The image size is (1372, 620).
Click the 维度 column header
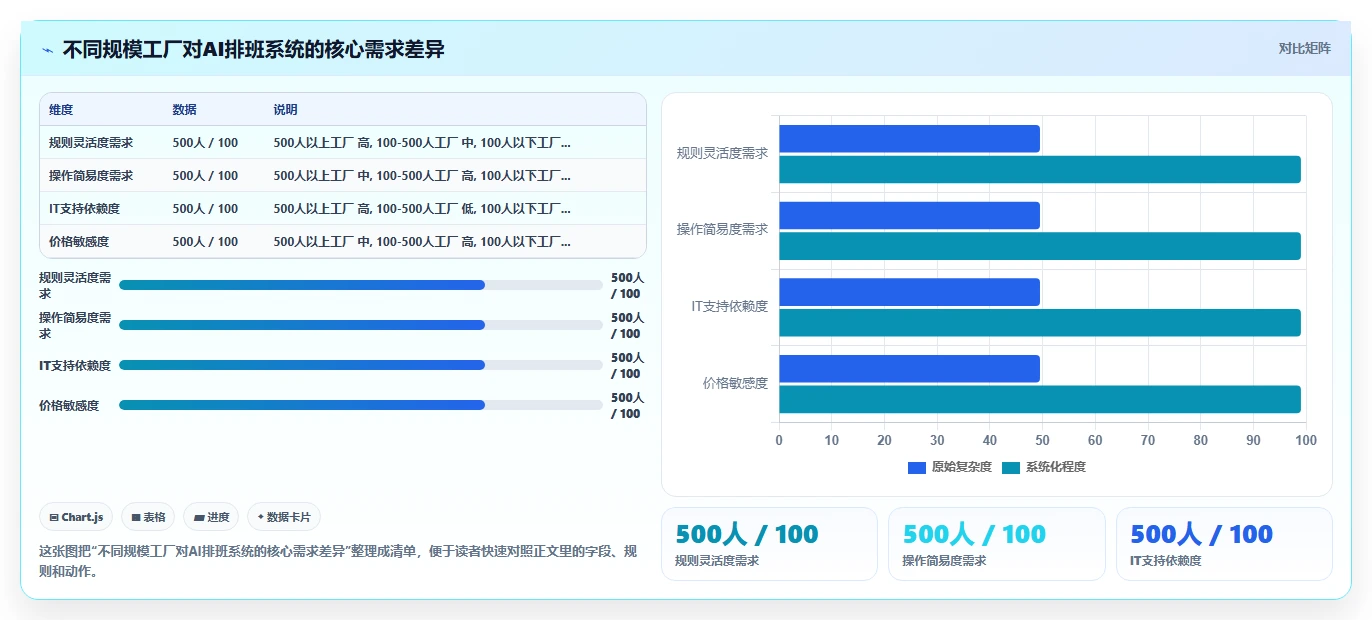(x=61, y=110)
